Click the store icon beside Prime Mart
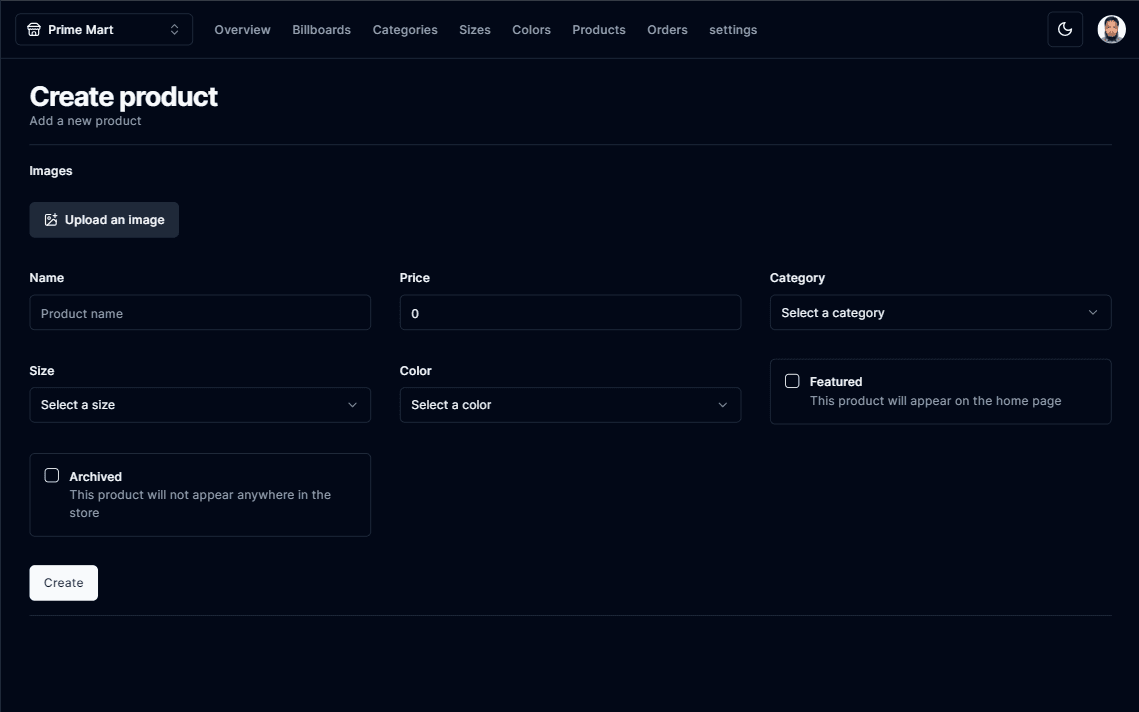 [x=34, y=30]
